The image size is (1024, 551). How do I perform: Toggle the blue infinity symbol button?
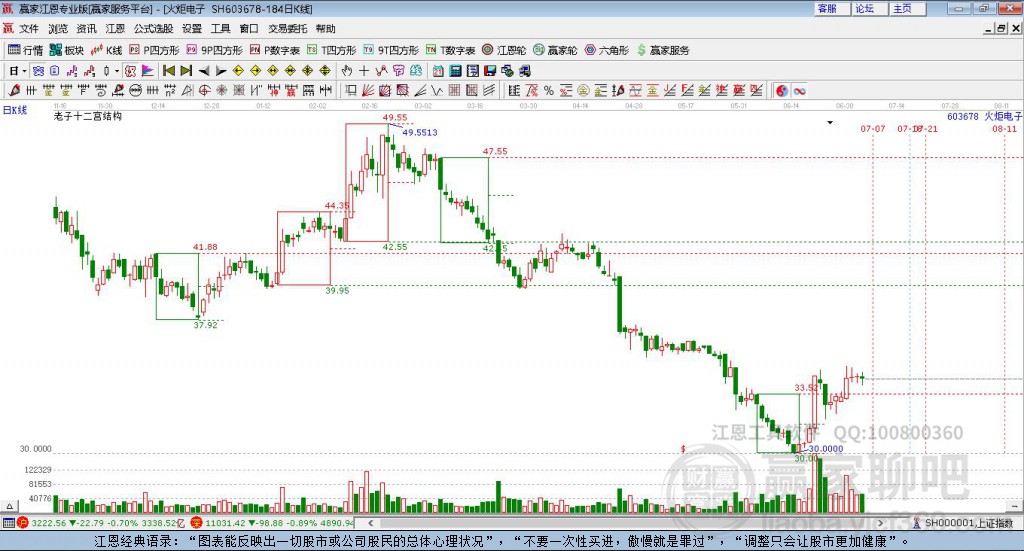tap(799, 90)
